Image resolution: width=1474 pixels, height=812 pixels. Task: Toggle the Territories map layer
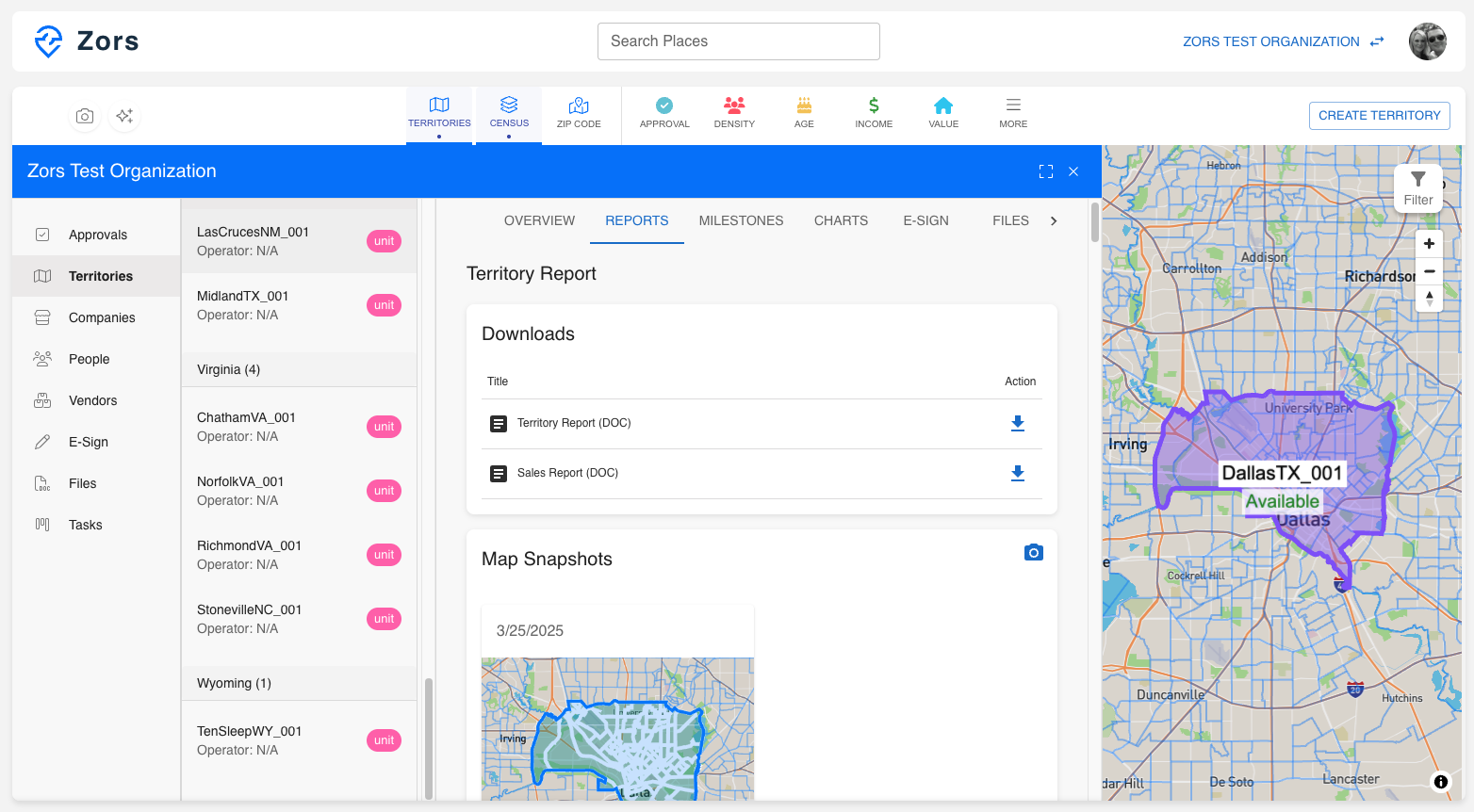pyautogui.click(x=439, y=112)
